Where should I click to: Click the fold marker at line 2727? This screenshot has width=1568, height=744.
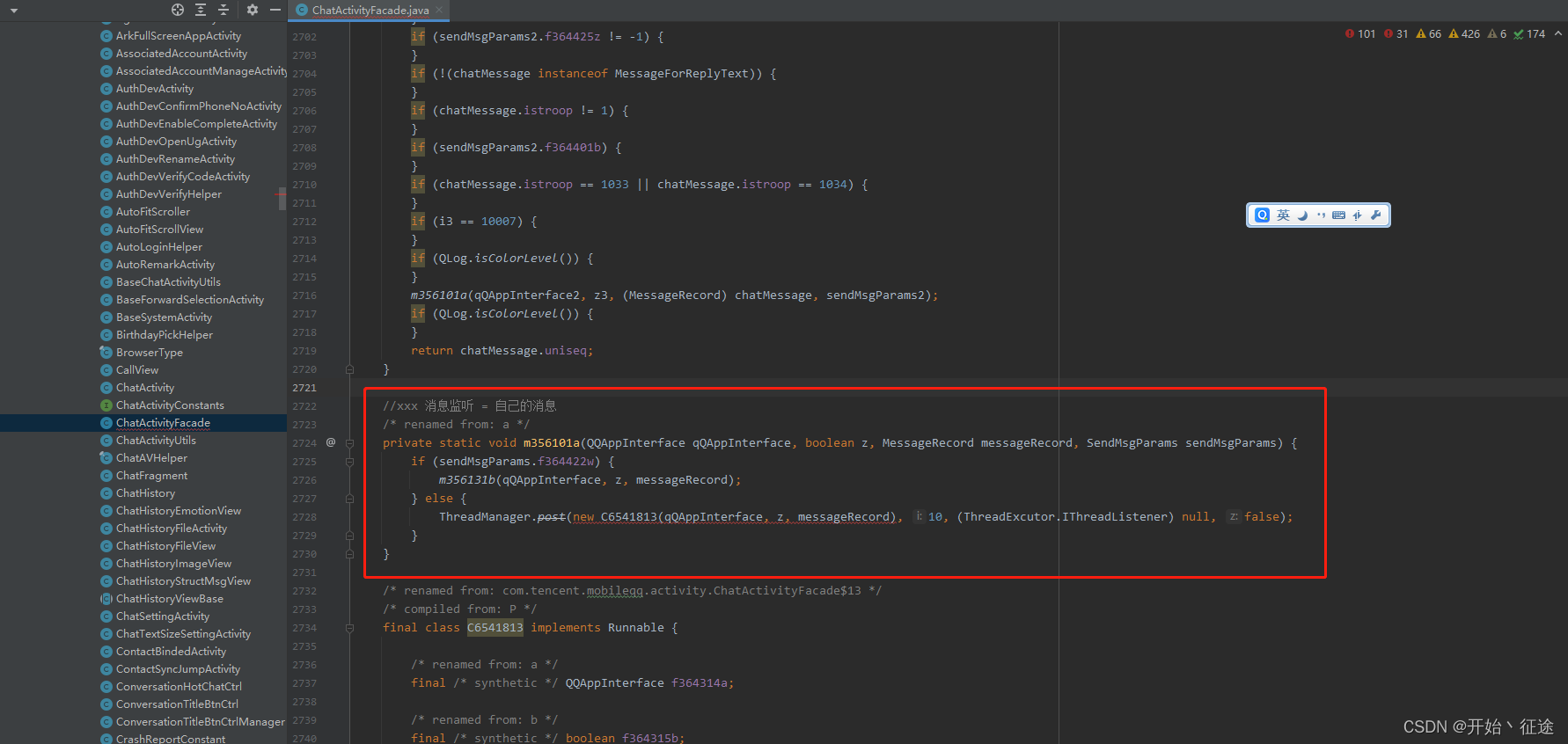point(349,499)
